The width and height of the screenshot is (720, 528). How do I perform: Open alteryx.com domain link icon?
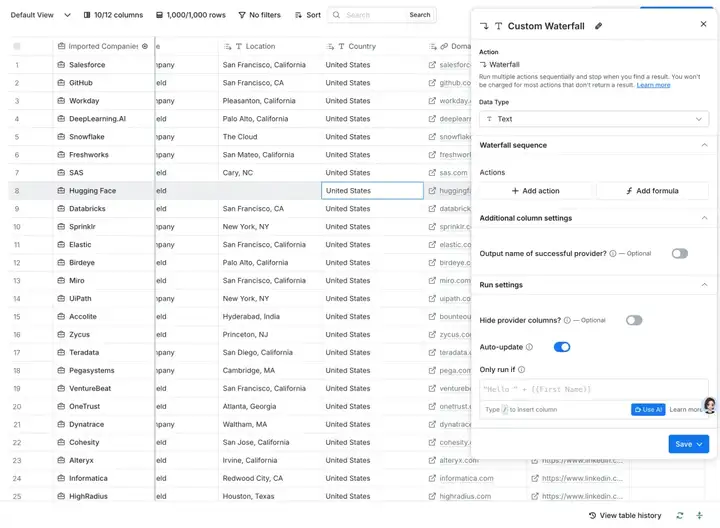tap(432, 460)
